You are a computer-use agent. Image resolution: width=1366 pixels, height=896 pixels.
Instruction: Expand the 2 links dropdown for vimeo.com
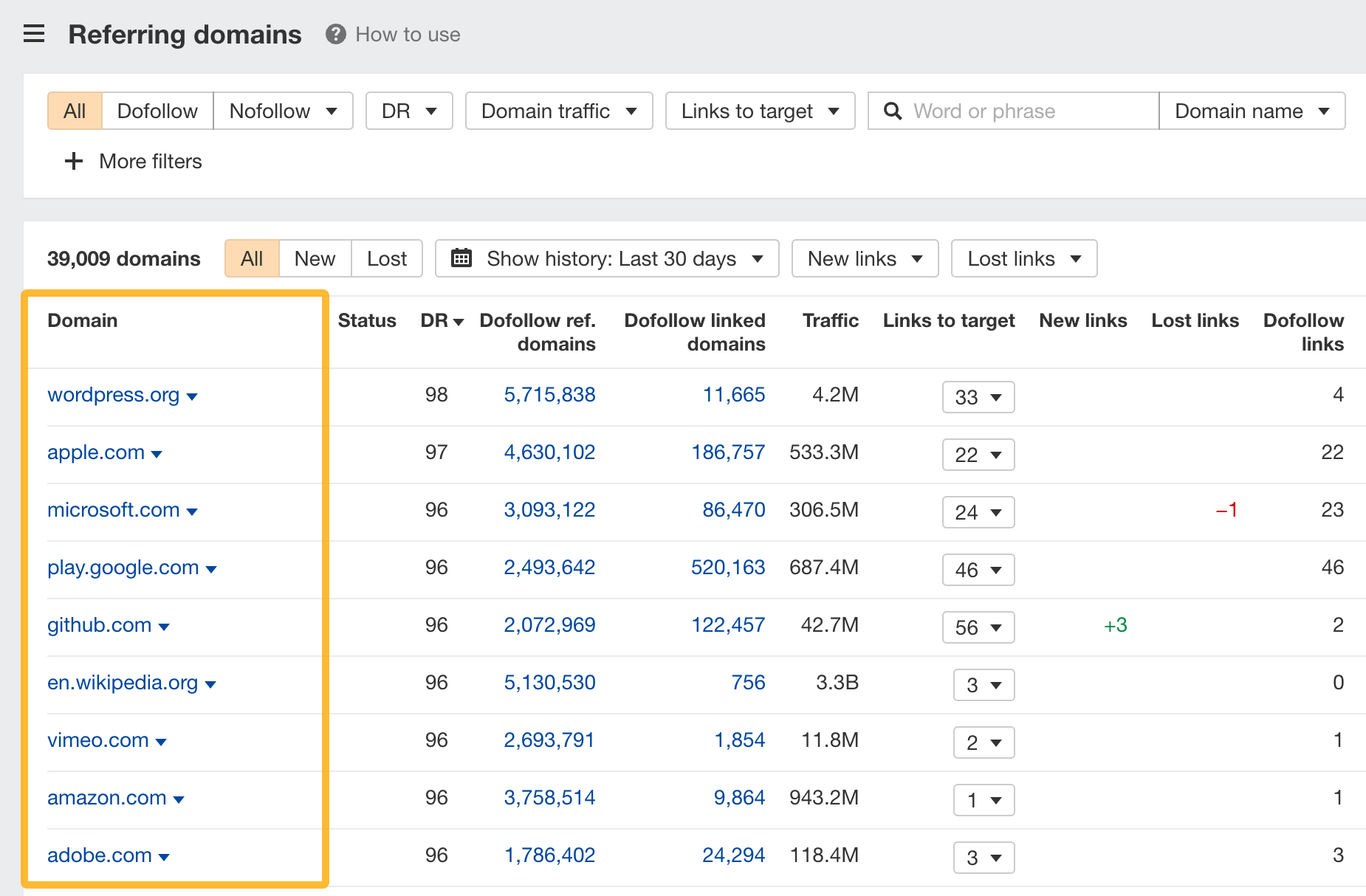[984, 742]
